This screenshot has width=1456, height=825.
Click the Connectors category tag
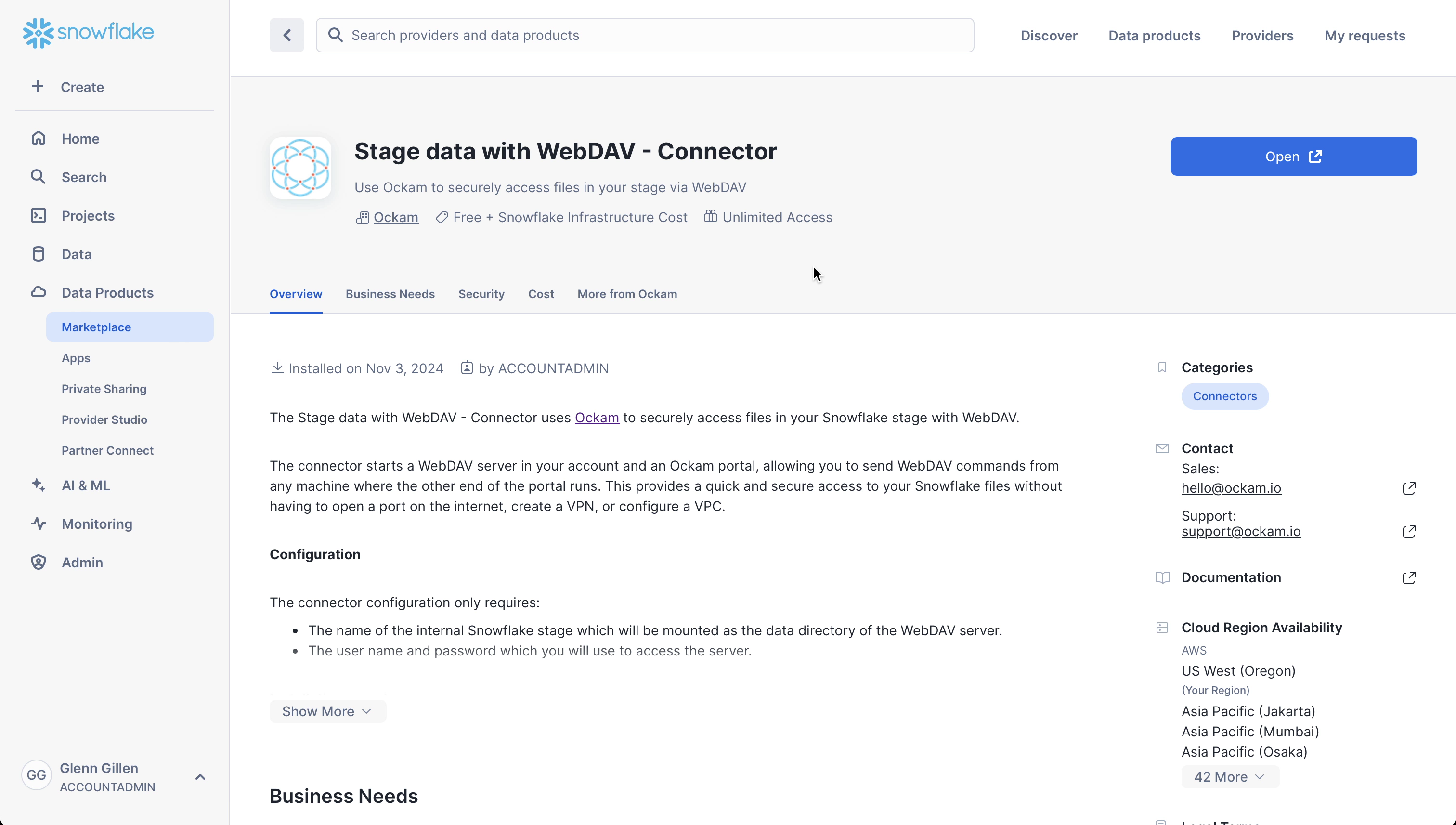point(1224,396)
